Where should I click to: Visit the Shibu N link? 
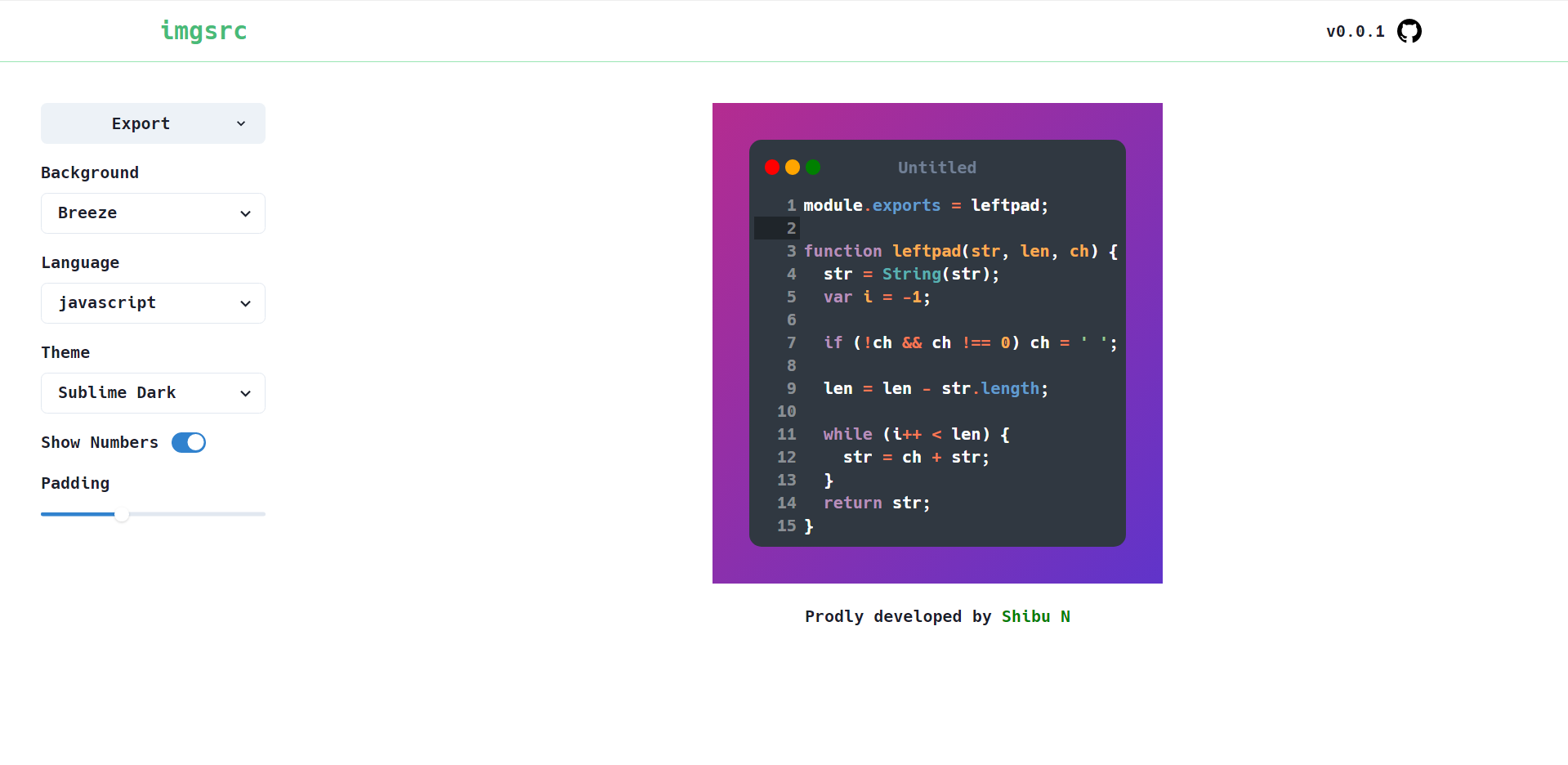pos(1035,616)
